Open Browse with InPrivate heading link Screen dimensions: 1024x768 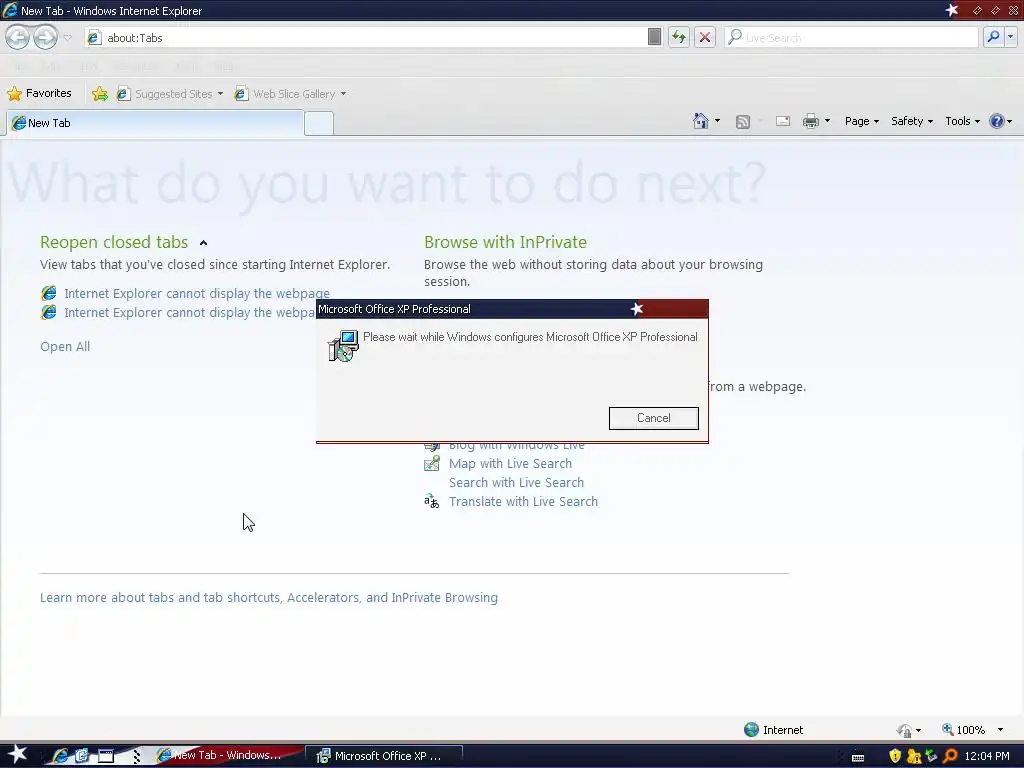coord(505,242)
